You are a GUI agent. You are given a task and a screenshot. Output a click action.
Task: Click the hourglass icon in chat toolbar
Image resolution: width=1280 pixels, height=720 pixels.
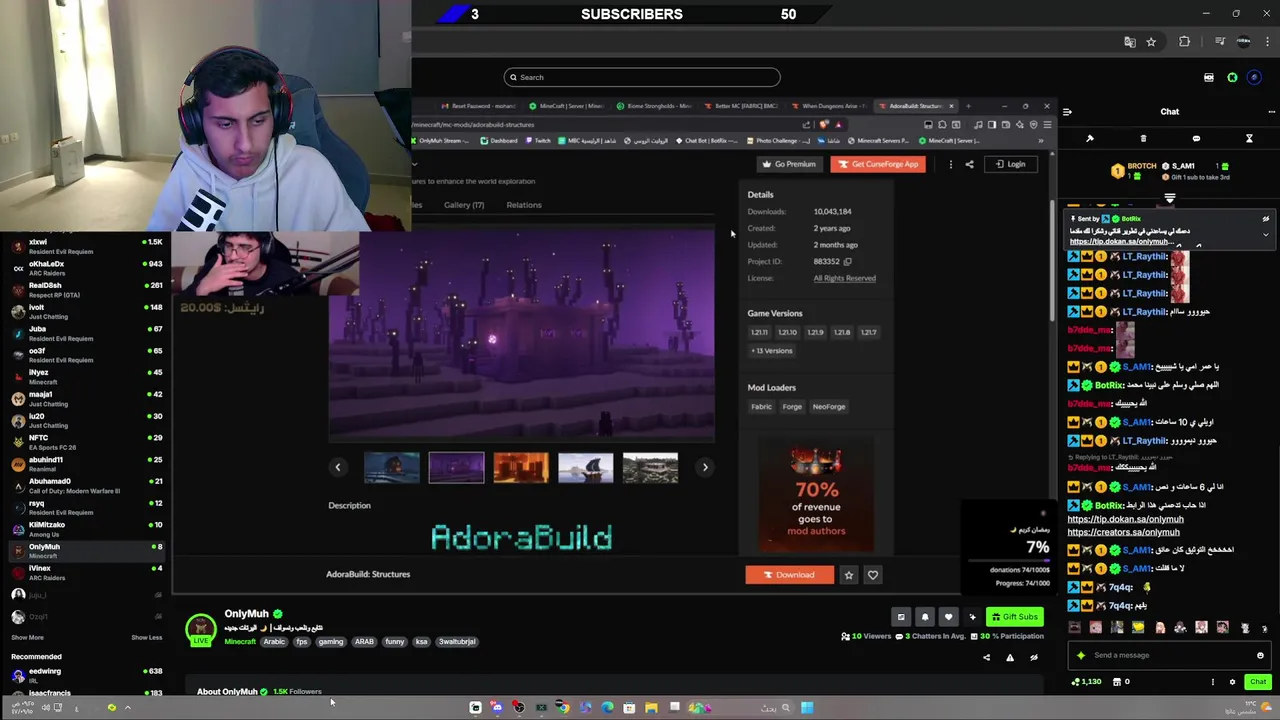point(1249,139)
